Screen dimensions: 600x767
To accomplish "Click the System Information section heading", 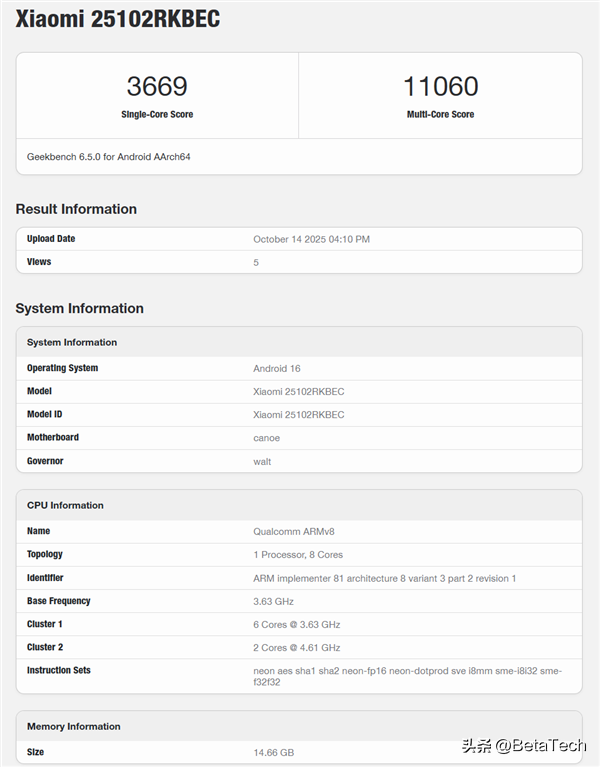I will pos(80,308).
